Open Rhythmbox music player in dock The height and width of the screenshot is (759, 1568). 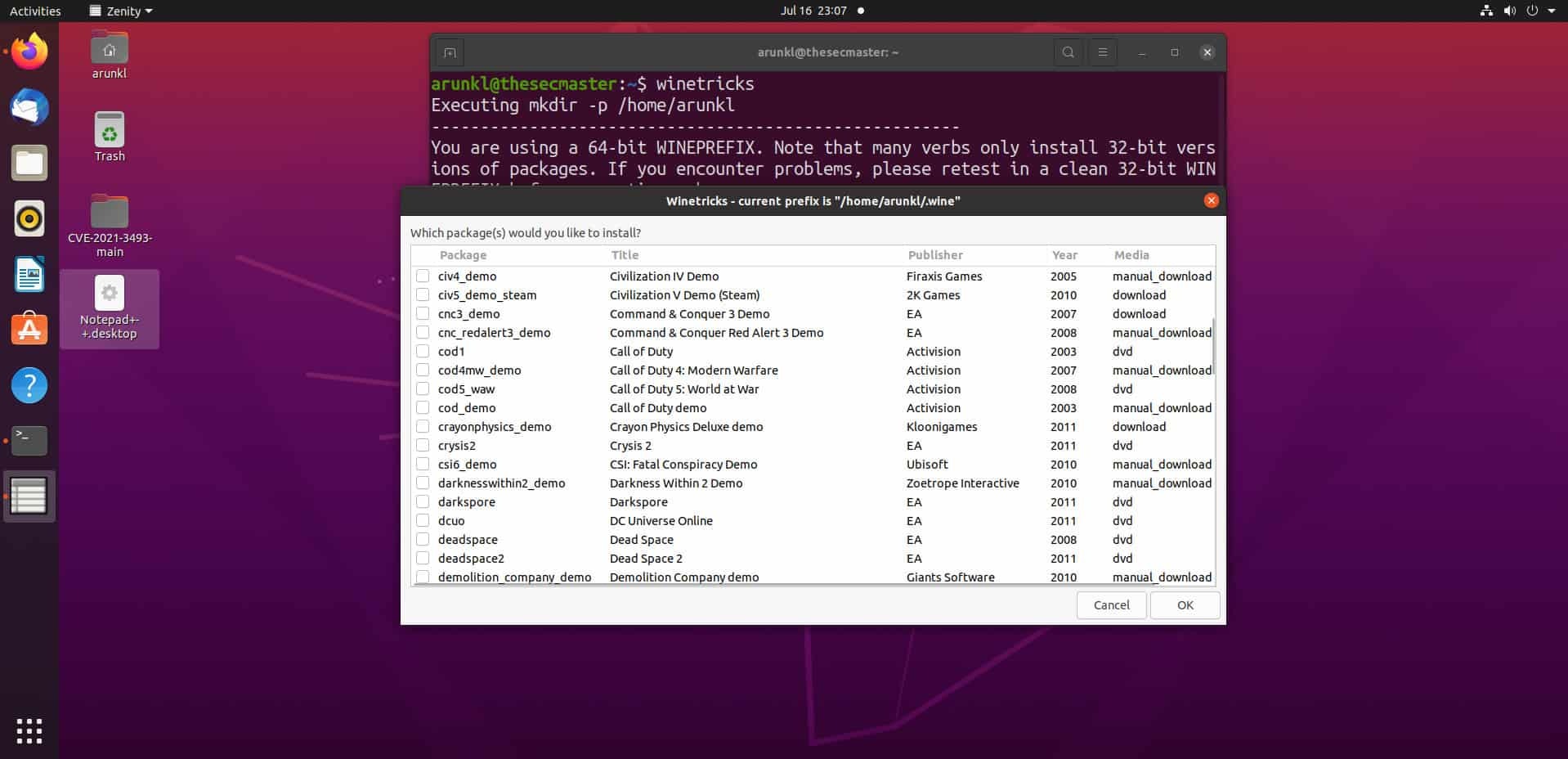[29, 218]
